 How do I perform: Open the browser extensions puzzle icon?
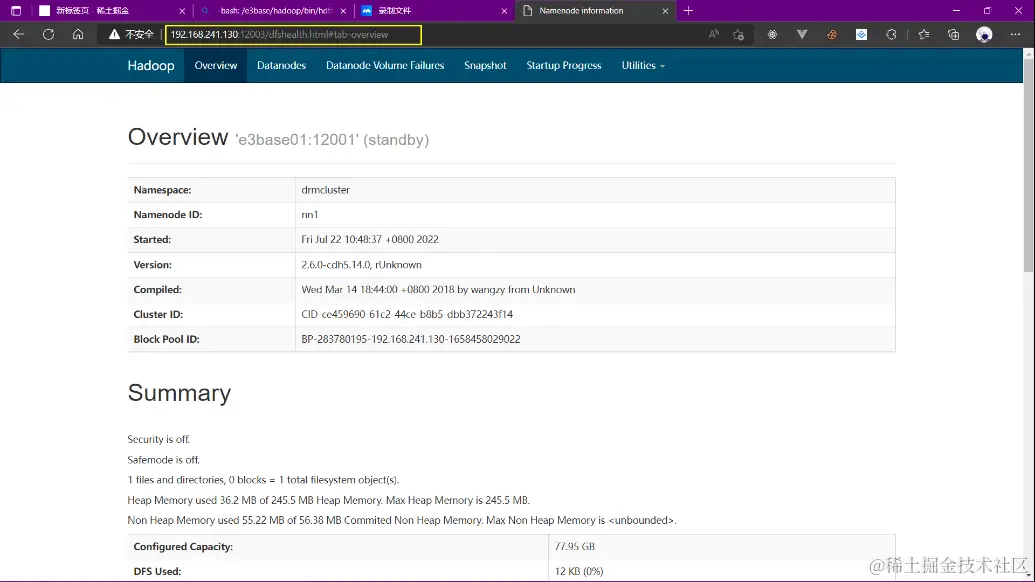tap(891, 34)
